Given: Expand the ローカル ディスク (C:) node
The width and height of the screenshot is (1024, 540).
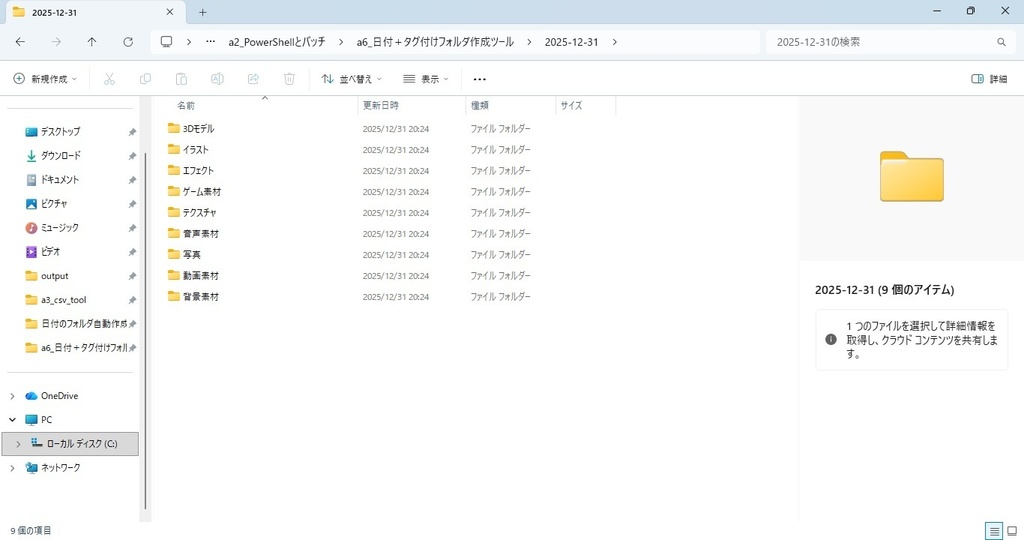Looking at the screenshot, I should click(x=18, y=444).
